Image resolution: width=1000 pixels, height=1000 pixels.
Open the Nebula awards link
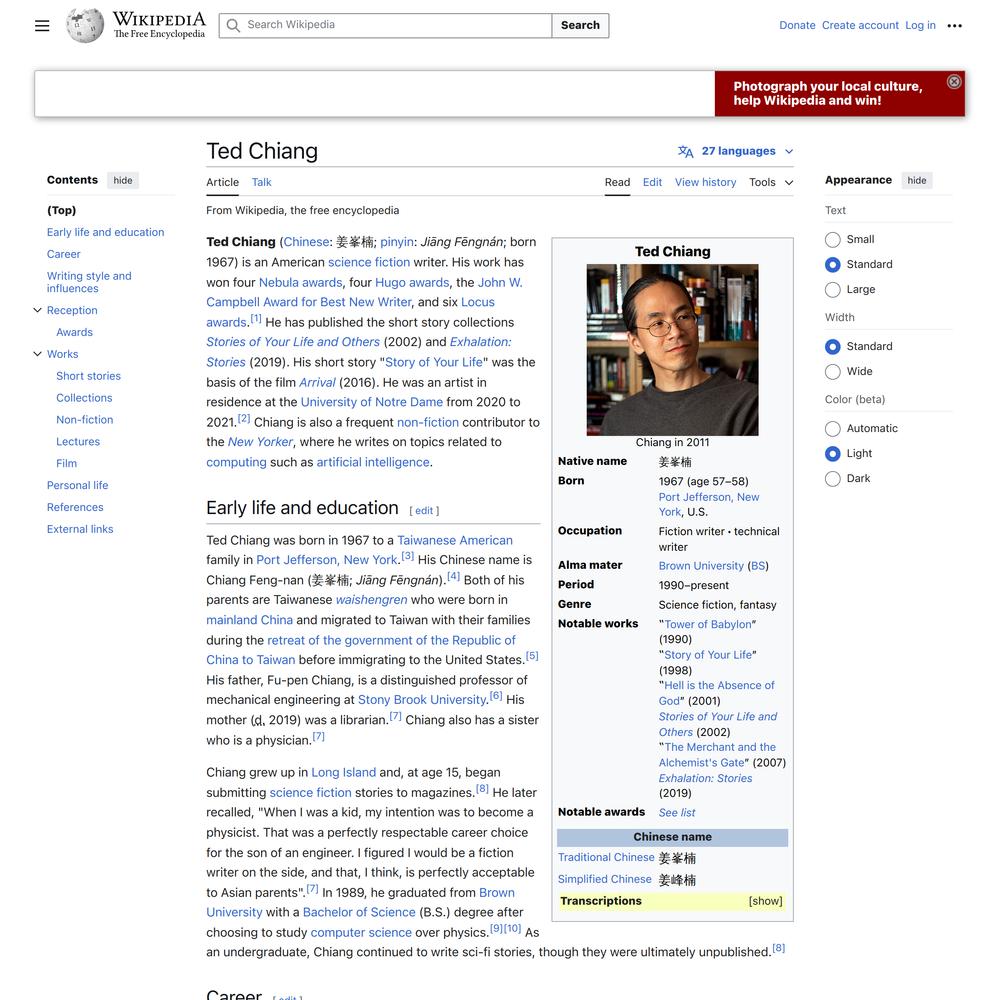coord(300,283)
